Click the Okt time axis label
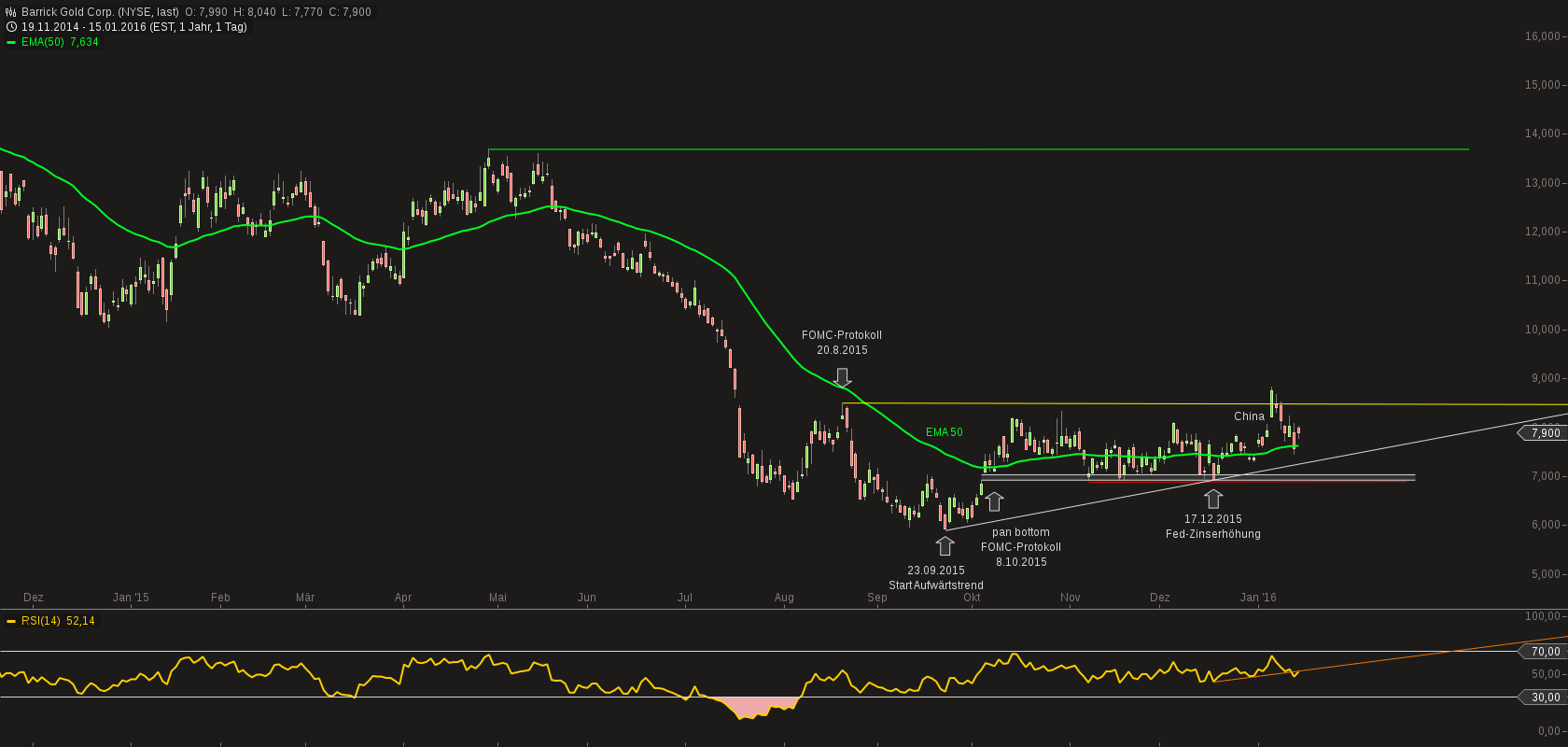The width and height of the screenshot is (1568, 747). tap(972, 598)
